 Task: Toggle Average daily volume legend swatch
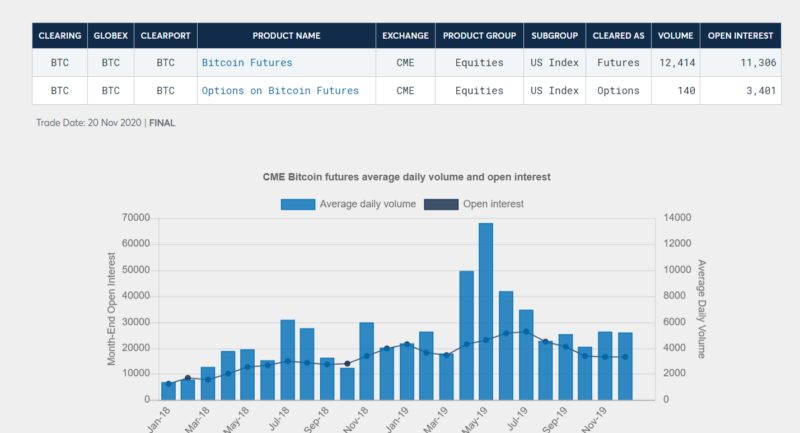click(298, 205)
